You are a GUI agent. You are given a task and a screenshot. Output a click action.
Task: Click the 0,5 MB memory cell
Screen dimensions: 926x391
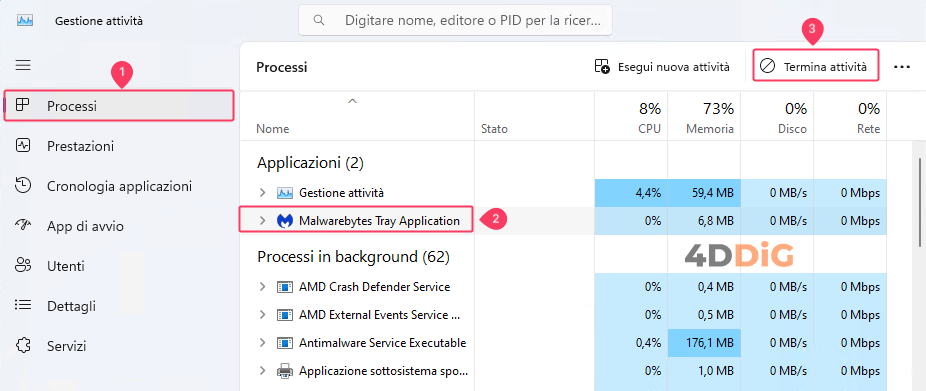(x=704, y=315)
